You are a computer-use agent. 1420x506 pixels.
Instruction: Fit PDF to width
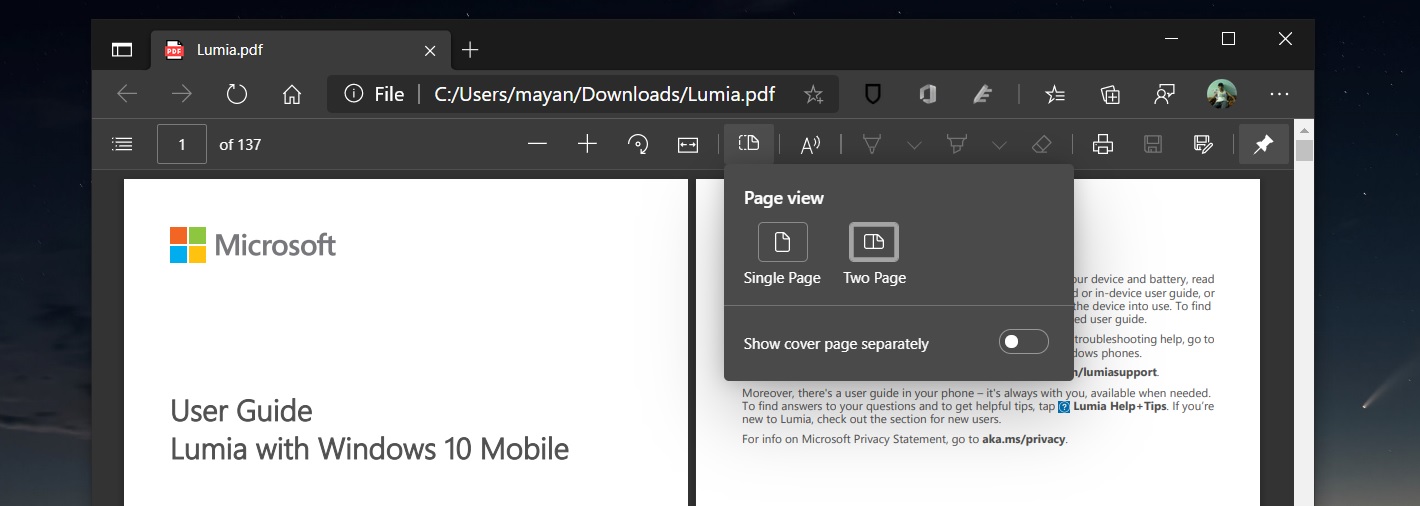pos(688,144)
